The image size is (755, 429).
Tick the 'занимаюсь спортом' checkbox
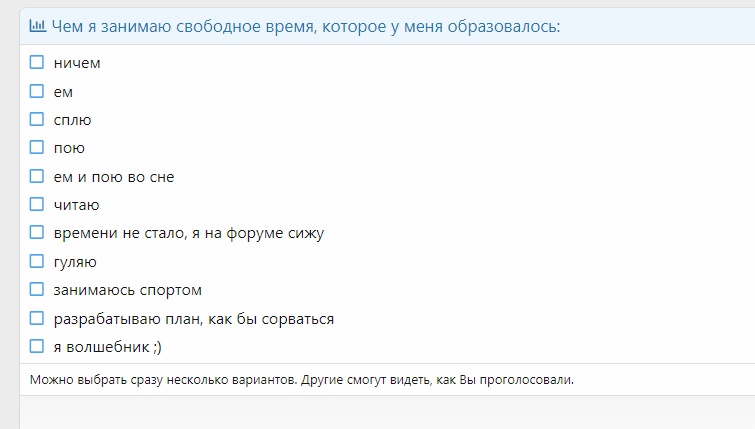pyautogui.click(x=37, y=290)
